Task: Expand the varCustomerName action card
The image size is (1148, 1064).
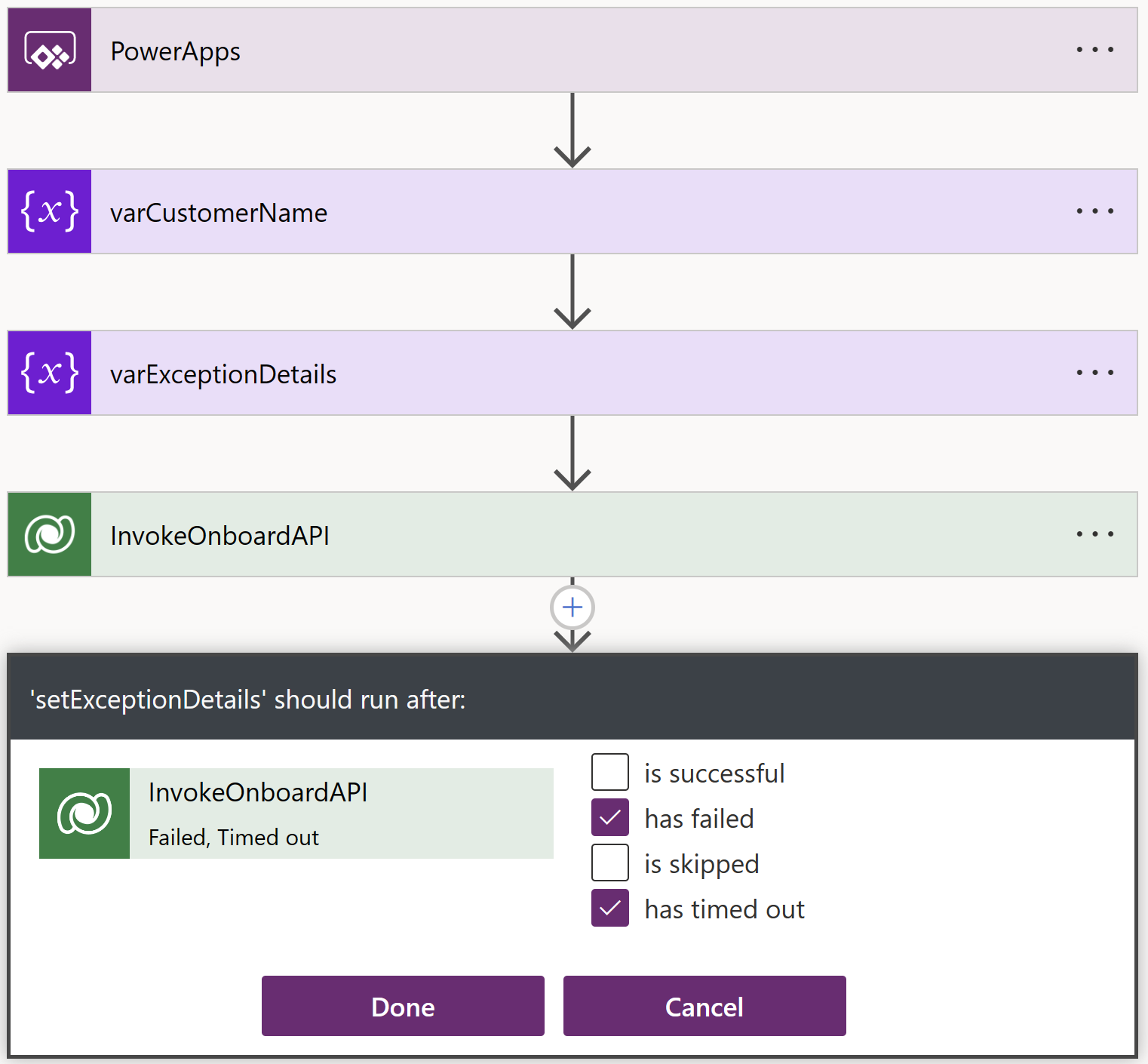Action: click(x=528, y=212)
